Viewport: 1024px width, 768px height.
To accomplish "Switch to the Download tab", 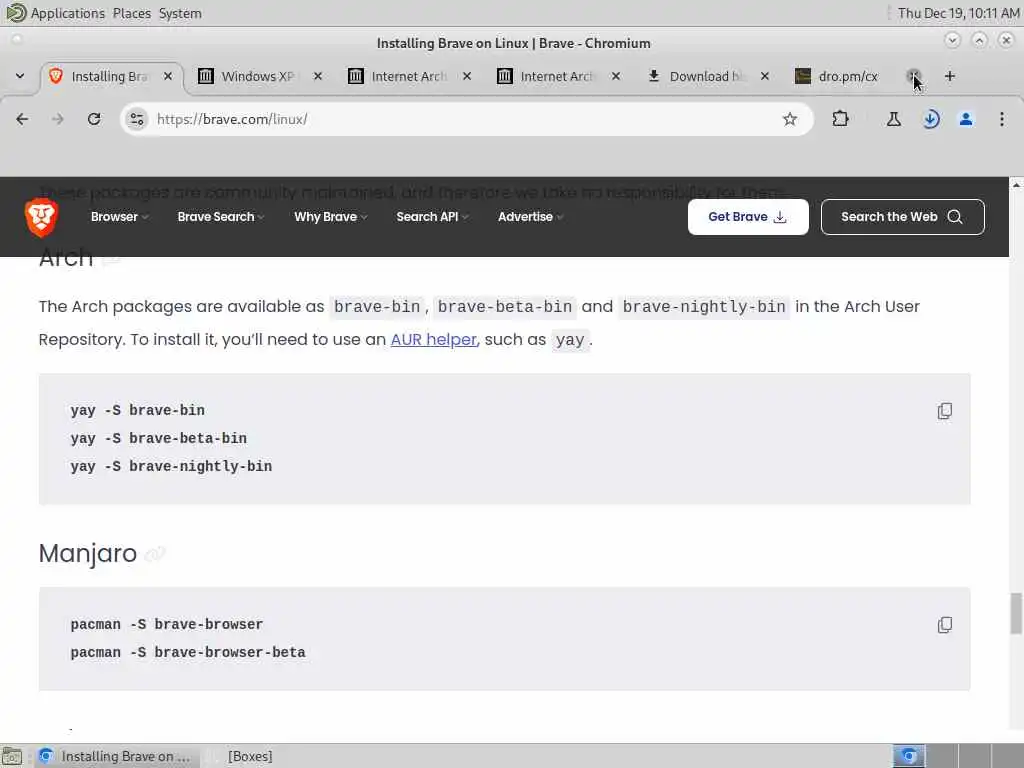I will tap(707, 76).
